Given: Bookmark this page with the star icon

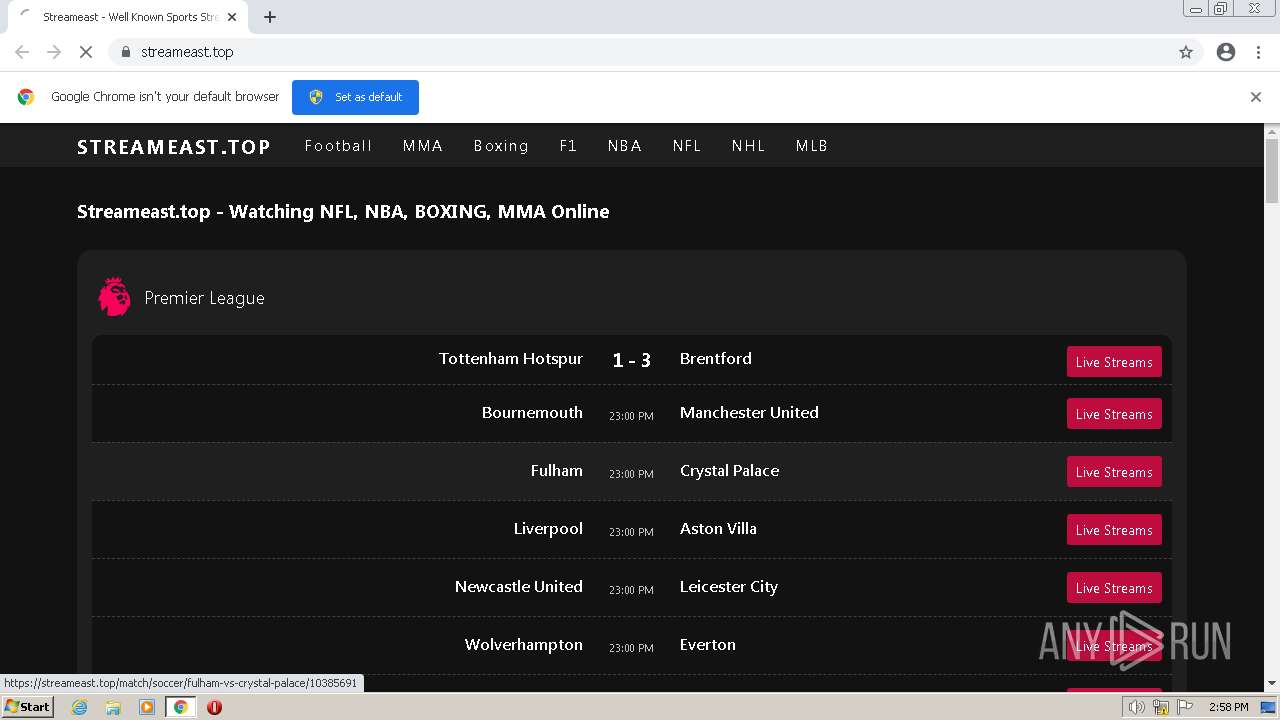Looking at the screenshot, I should [x=1186, y=52].
